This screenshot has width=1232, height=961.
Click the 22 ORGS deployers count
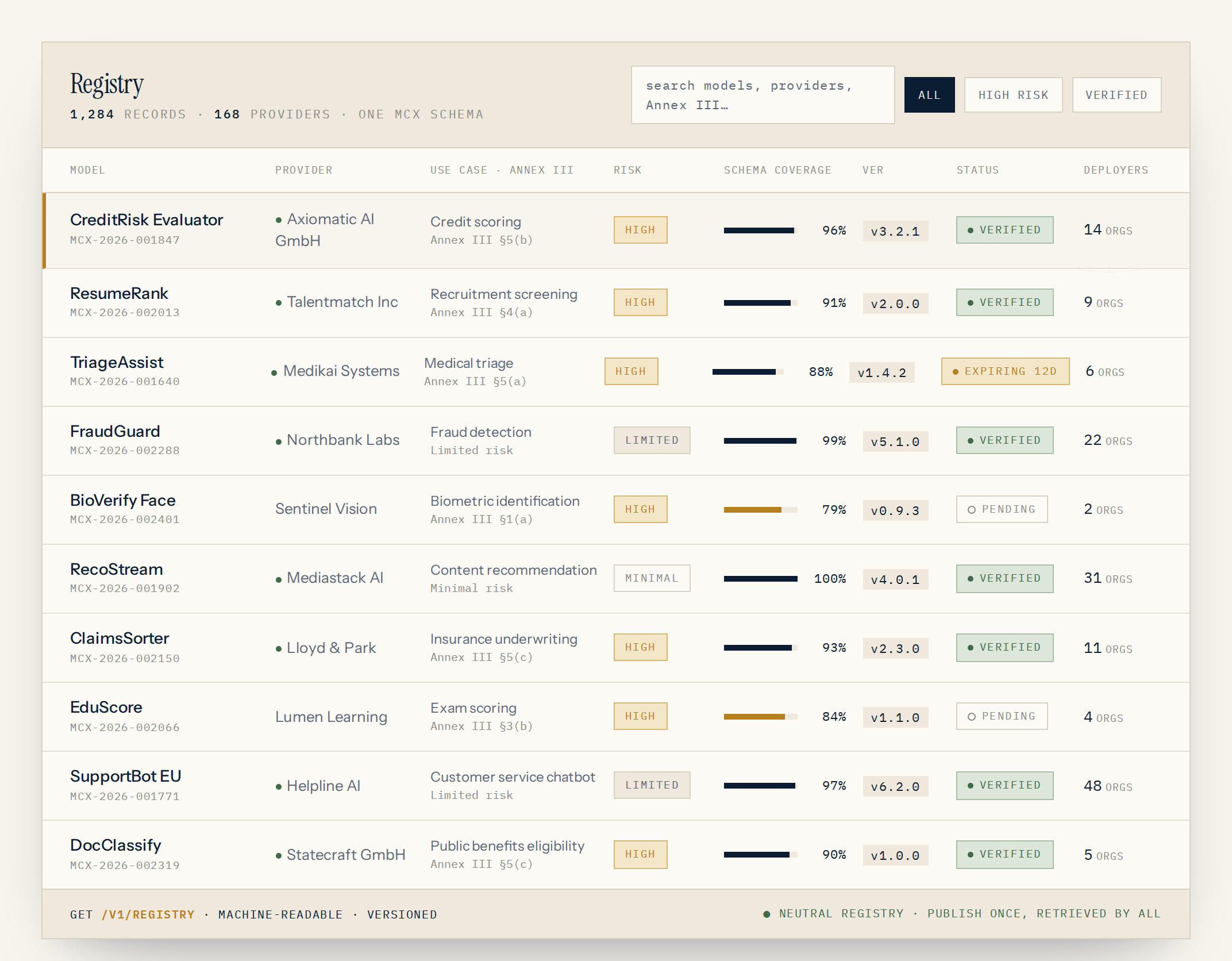click(1108, 440)
